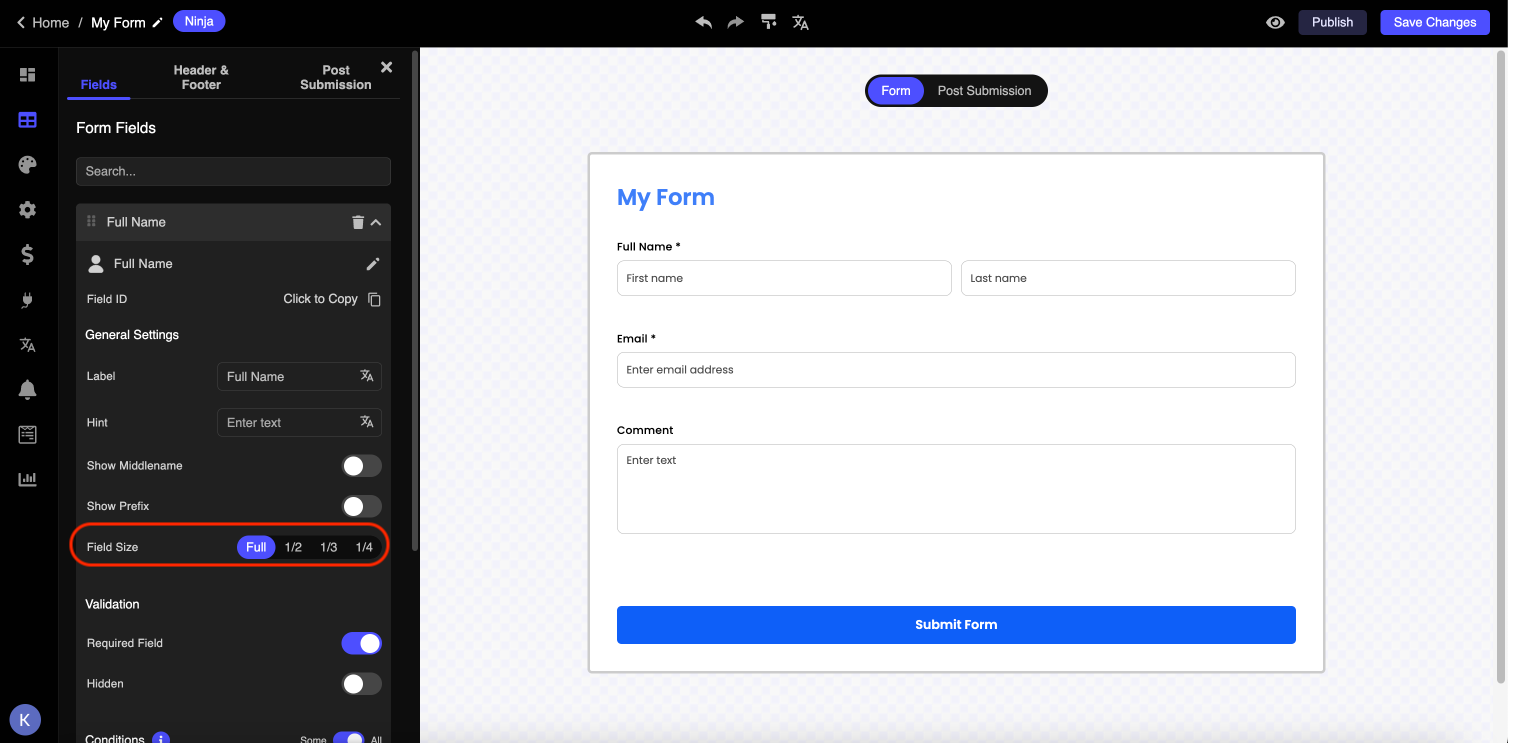1520x743 pixels.
Task: Click the left panel scrollbar
Action: click(x=415, y=300)
